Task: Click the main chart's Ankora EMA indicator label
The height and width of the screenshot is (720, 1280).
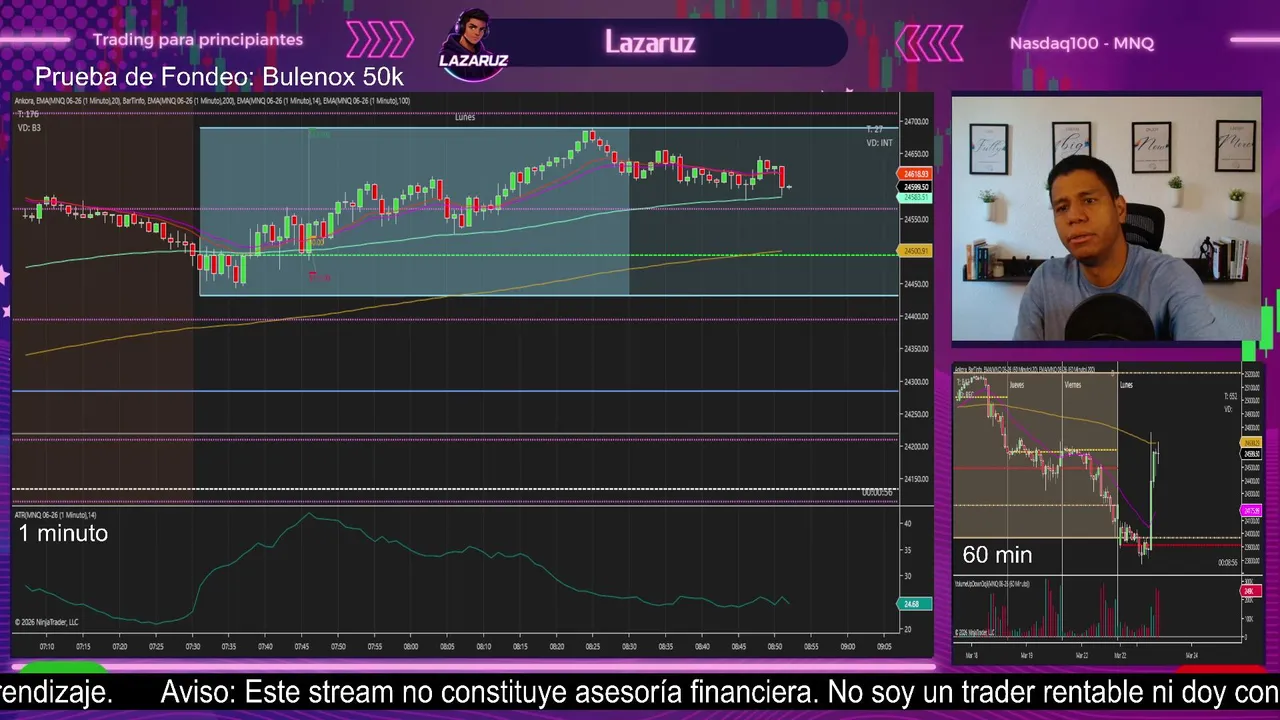Action: (x=212, y=101)
